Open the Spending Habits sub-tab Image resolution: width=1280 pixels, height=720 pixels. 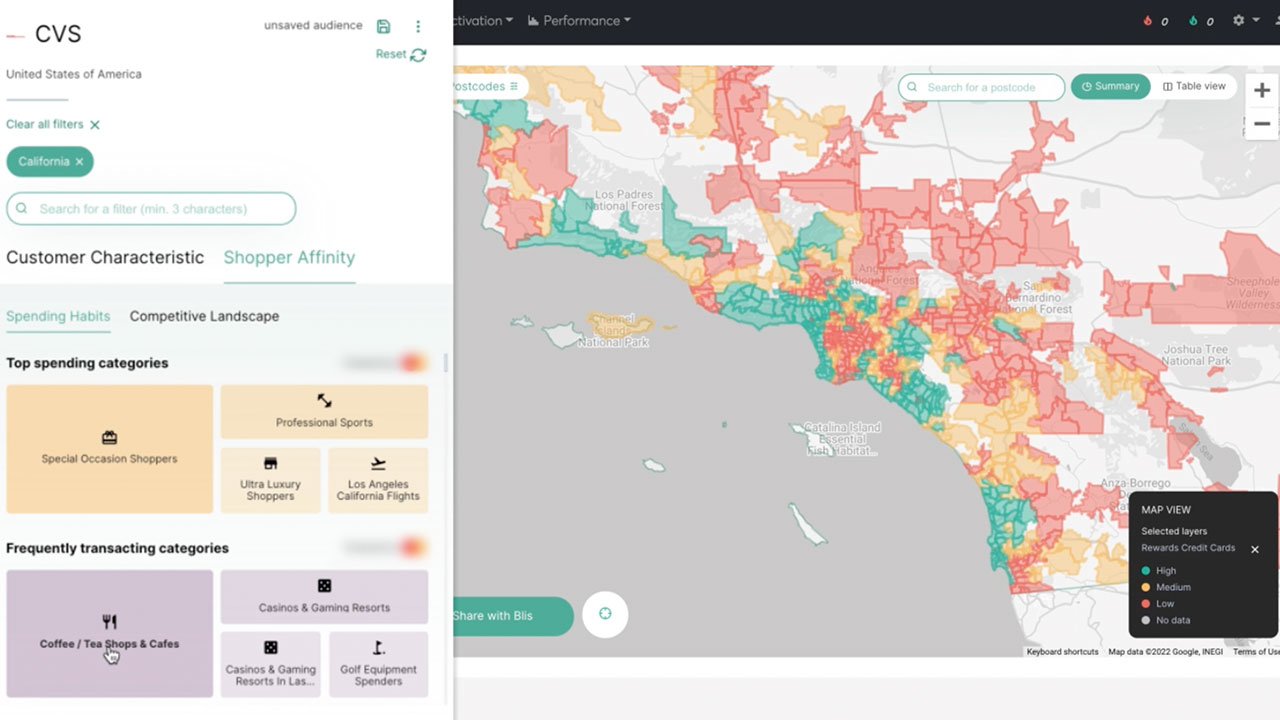(x=58, y=316)
